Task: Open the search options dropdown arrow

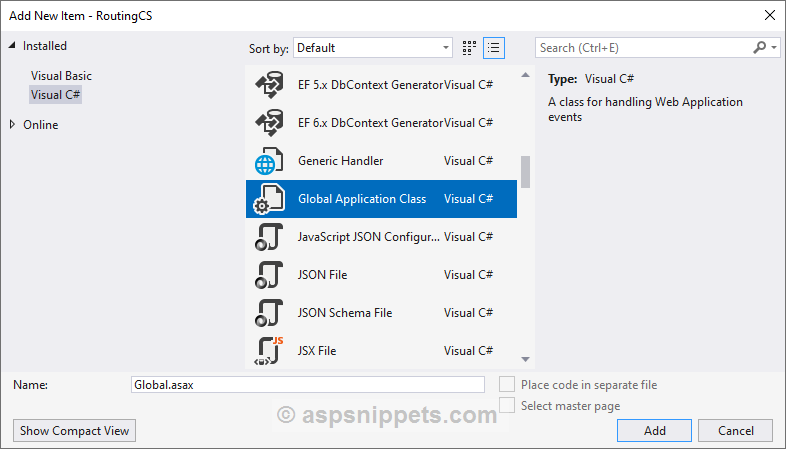Action: [774, 48]
